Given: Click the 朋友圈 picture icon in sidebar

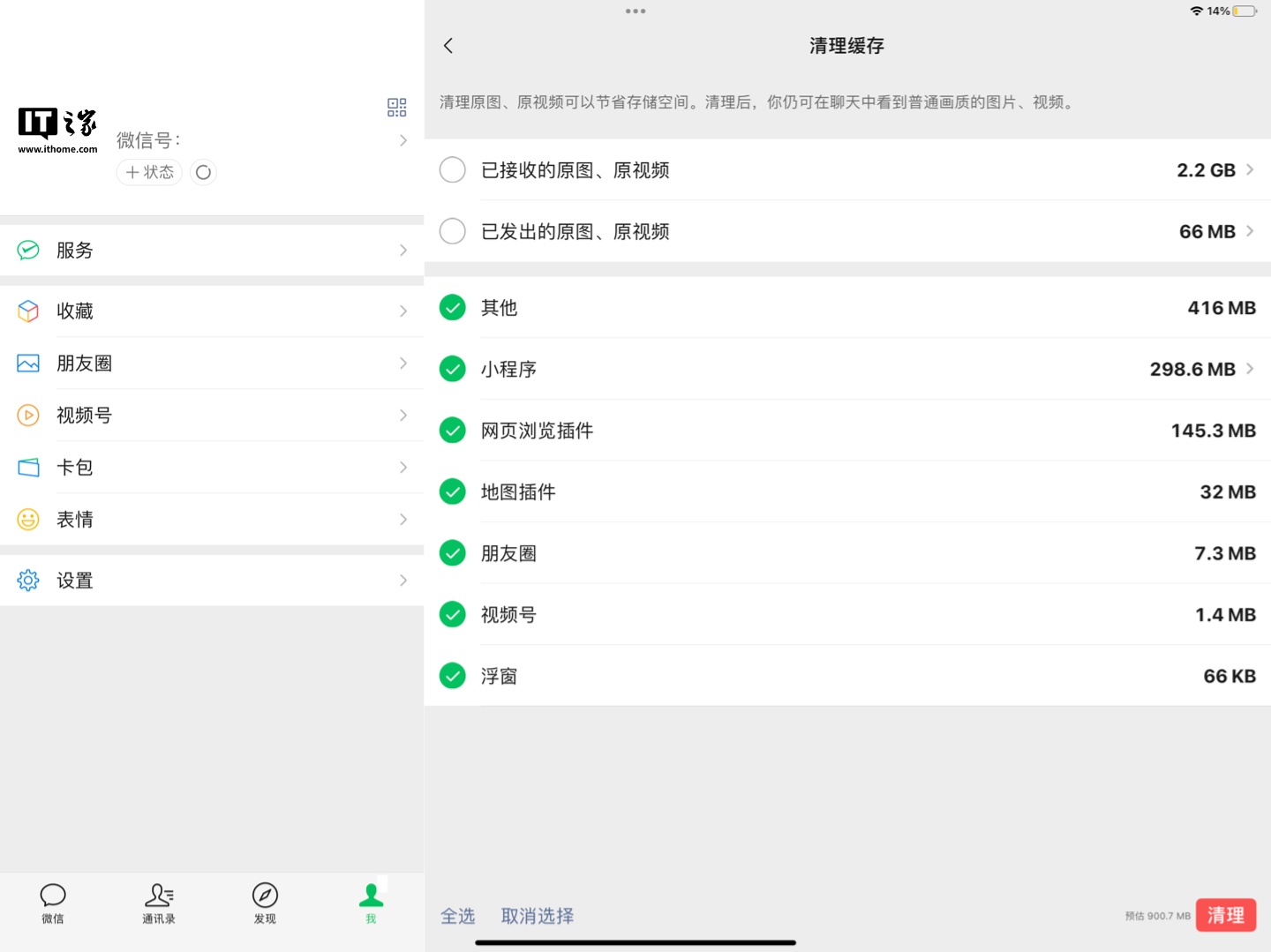Looking at the screenshot, I should pyautogui.click(x=28, y=364).
